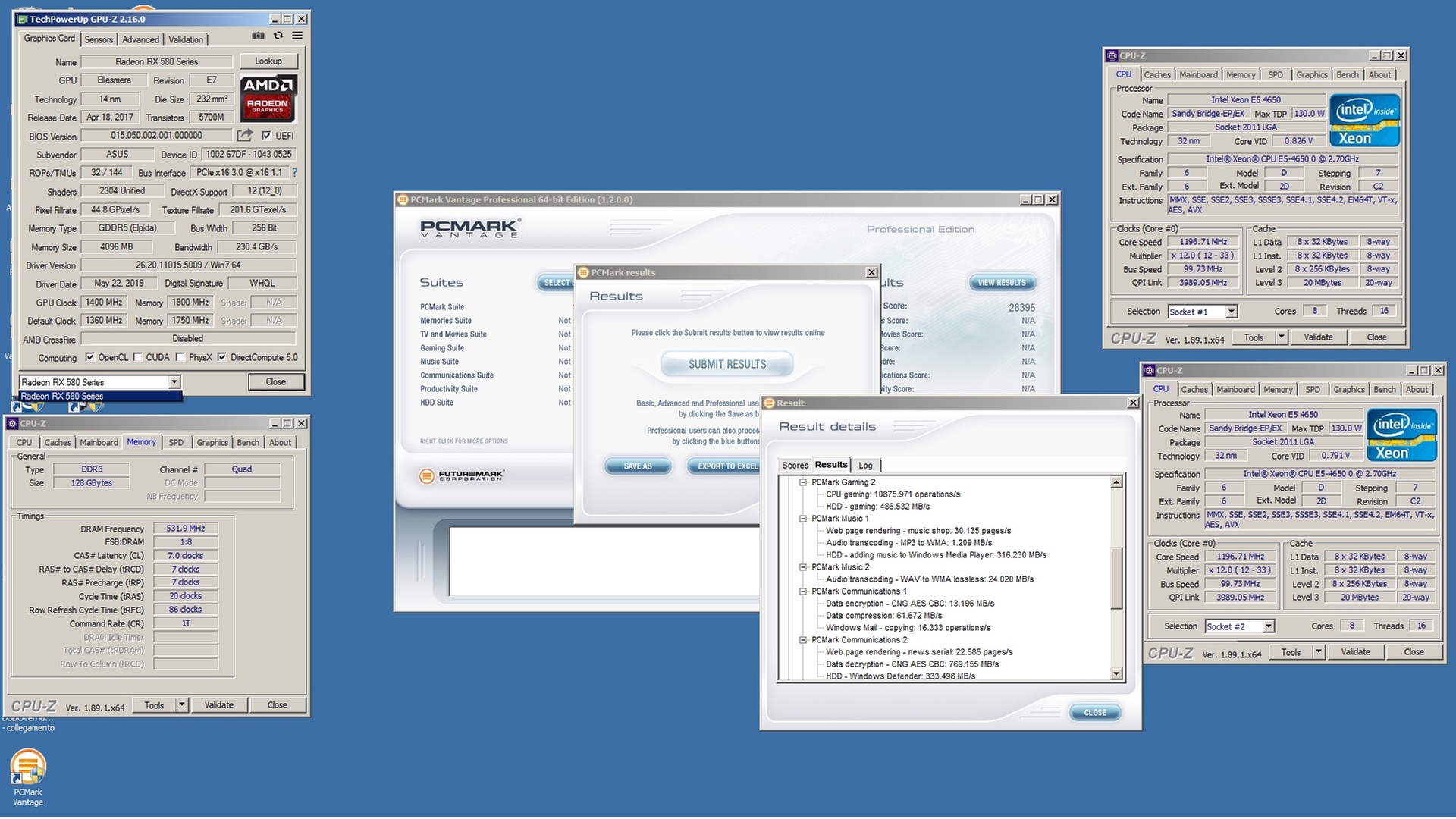Viewport: 1456px width, 819px height.
Task: Collapse the PCMark Gaming 2 tree node
Action: coord(802,482)
